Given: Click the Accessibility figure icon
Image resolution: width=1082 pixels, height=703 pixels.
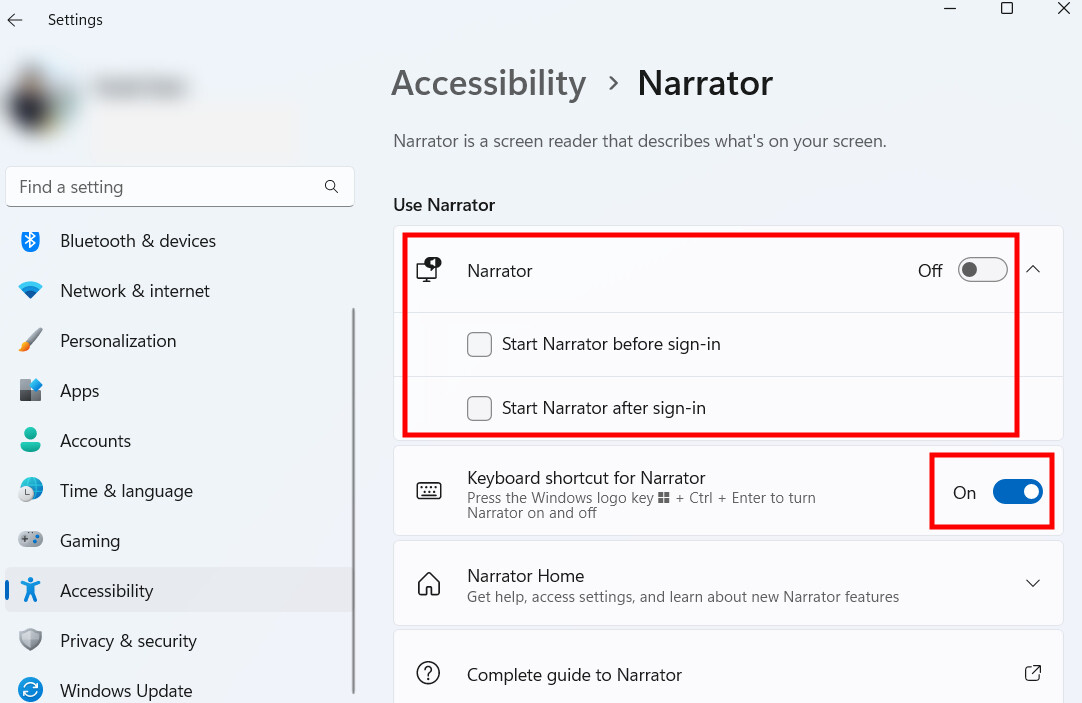Looking at the screenshot, I should click(x=30, y=590).
